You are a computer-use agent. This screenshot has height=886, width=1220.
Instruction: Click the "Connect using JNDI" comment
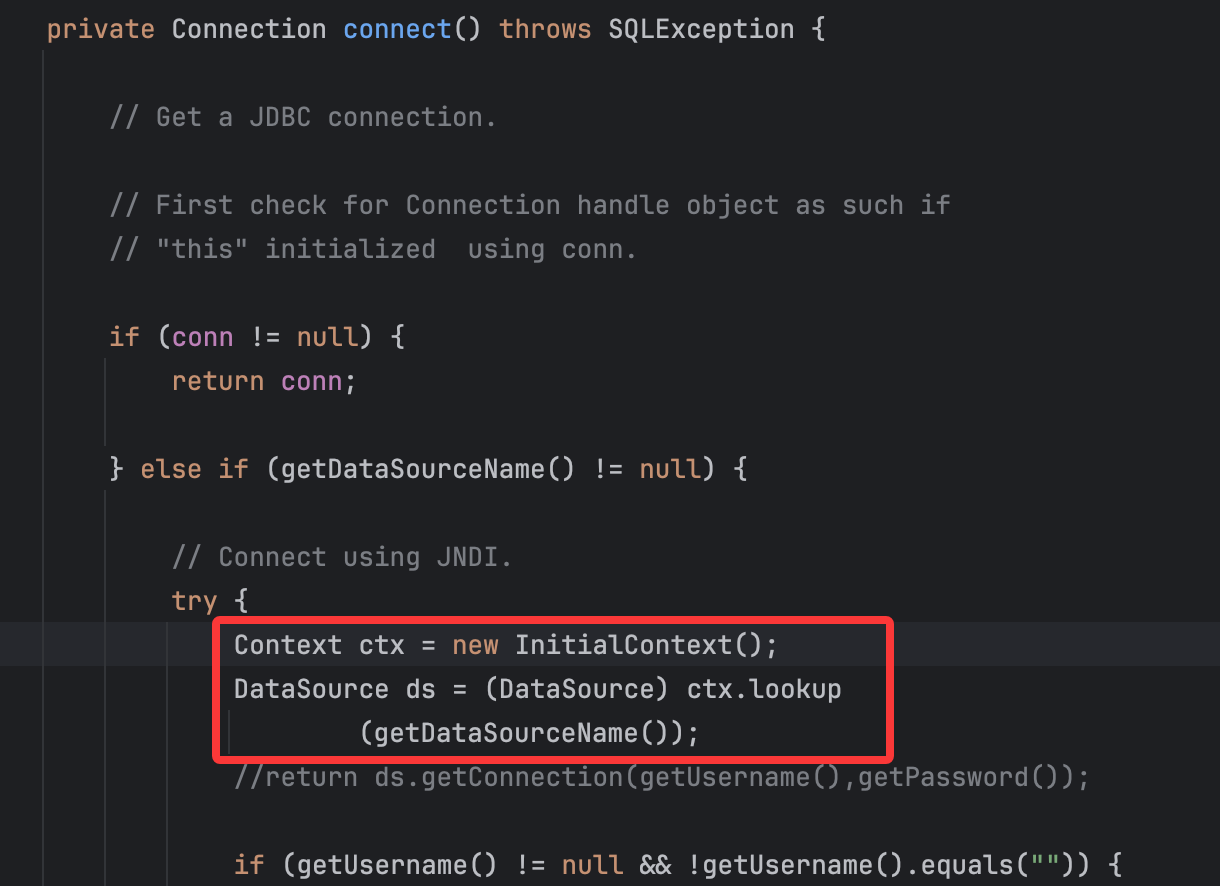(342, 557)
